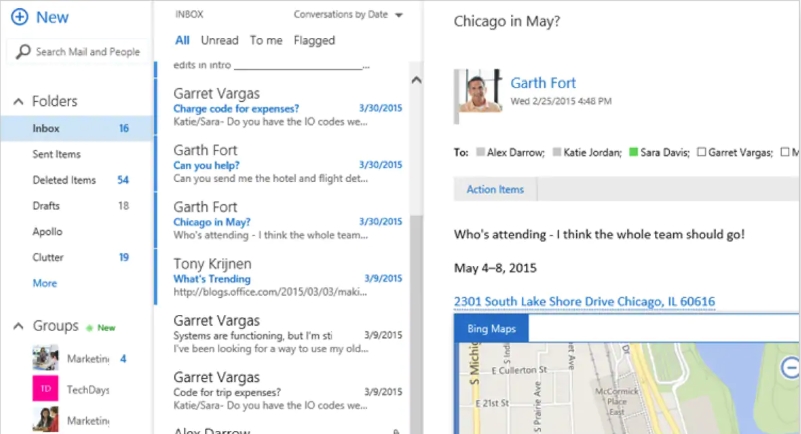Viewport: 801px width, 434px height.
Task: Open the South Lake Shore Drive address link
Action: point(584,302)
